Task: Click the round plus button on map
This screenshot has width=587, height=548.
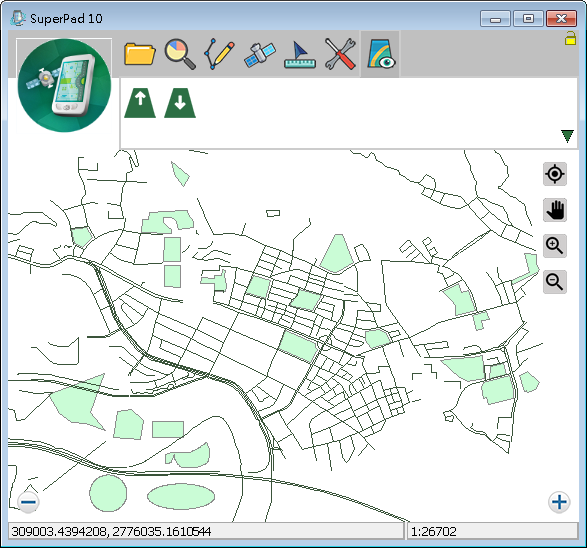Action: click(x=559, y=502)
